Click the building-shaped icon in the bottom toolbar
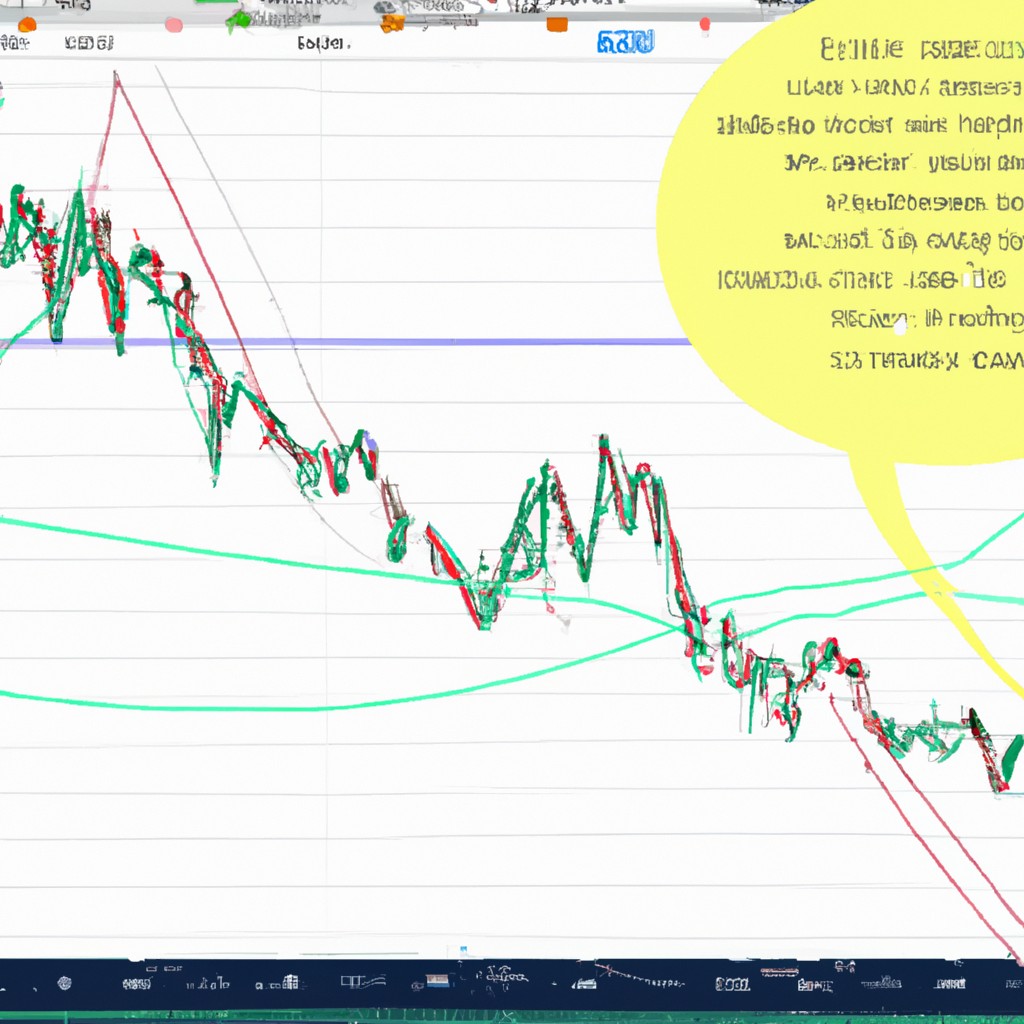 point(291,982)
